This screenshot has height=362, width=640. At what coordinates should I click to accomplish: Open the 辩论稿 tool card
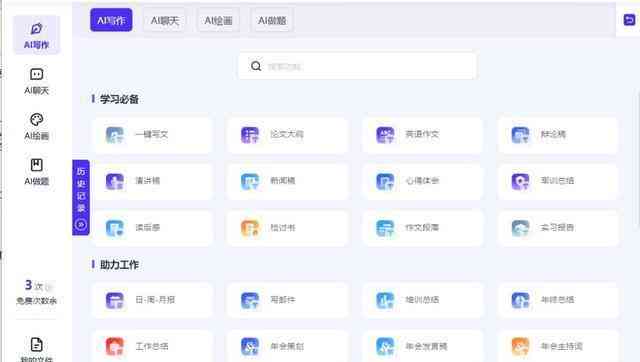click(558, 135)
